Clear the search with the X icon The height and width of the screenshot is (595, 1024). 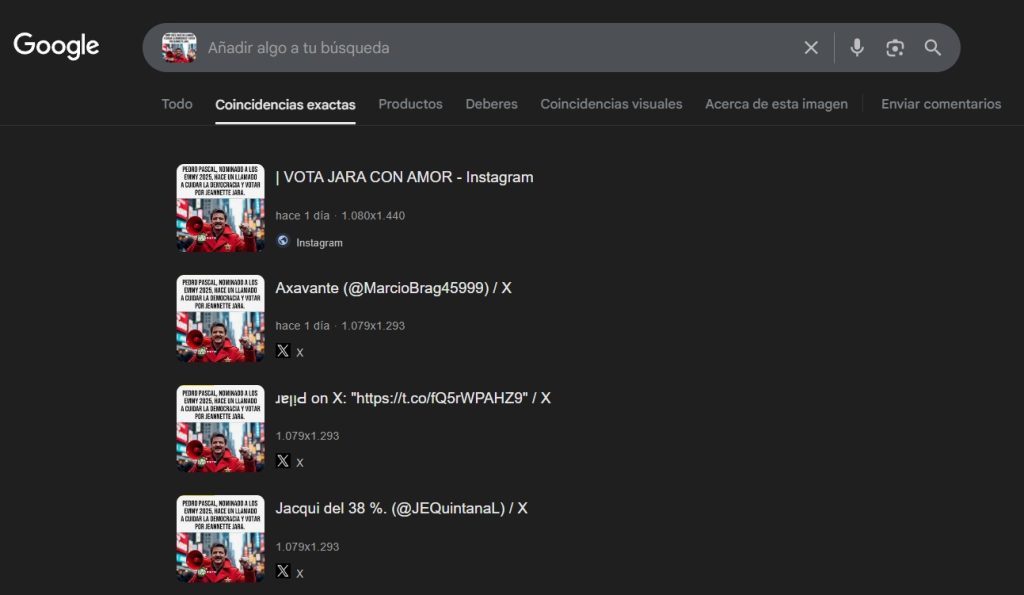[810, 48]
